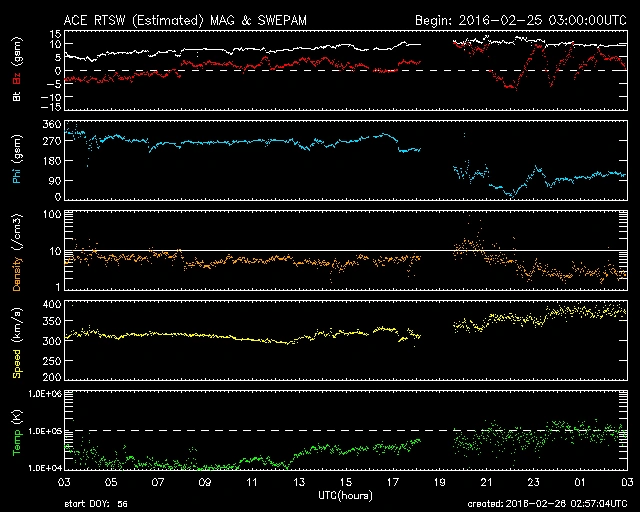
Task: Click the '250' tick label on the Speed panel
Action: pos(52,361)
